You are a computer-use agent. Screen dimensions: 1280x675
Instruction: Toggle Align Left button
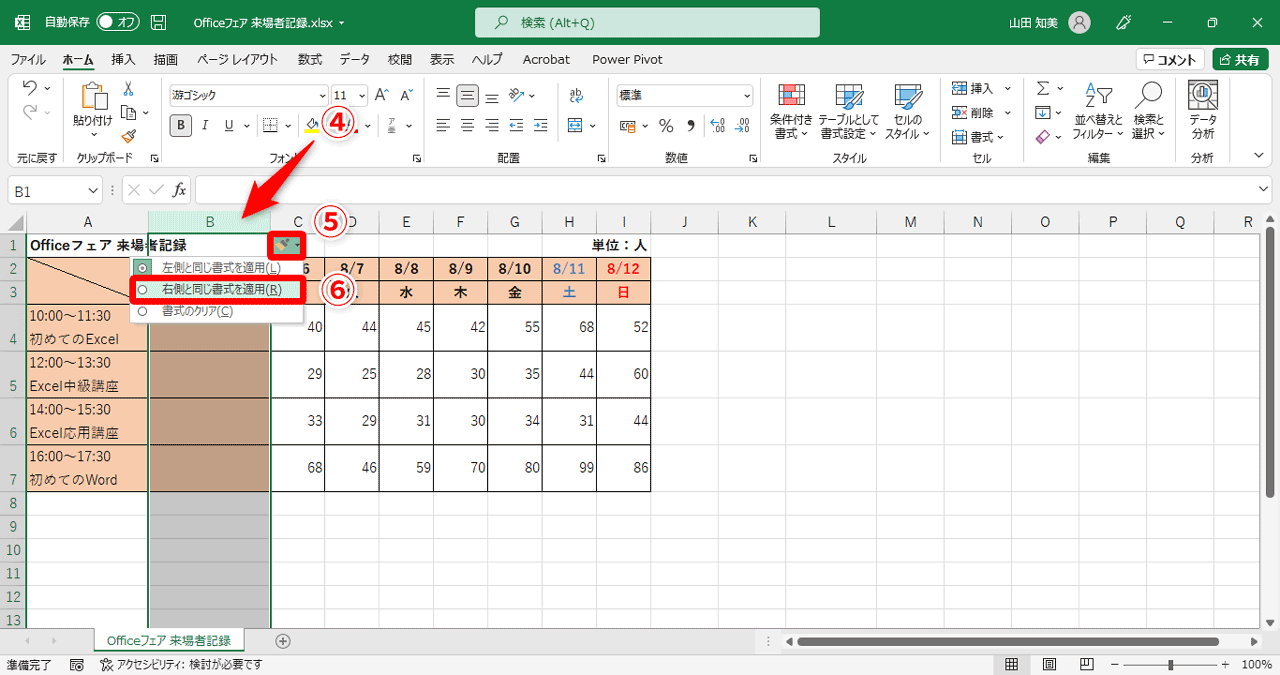click(x=443, y=125)
